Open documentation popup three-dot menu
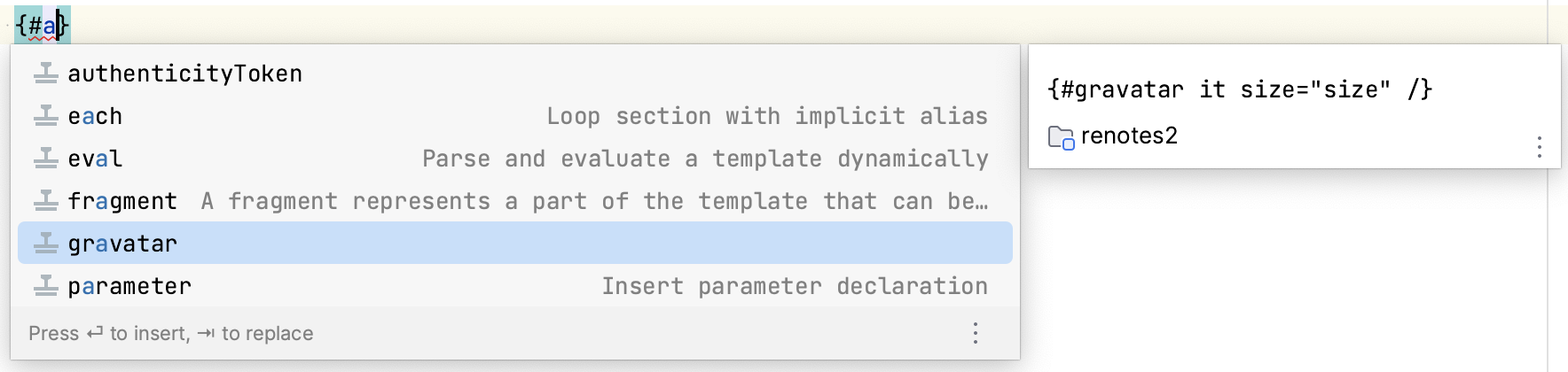The width and height of the screenshot is (1568, 372). (x=1540, y=147)
